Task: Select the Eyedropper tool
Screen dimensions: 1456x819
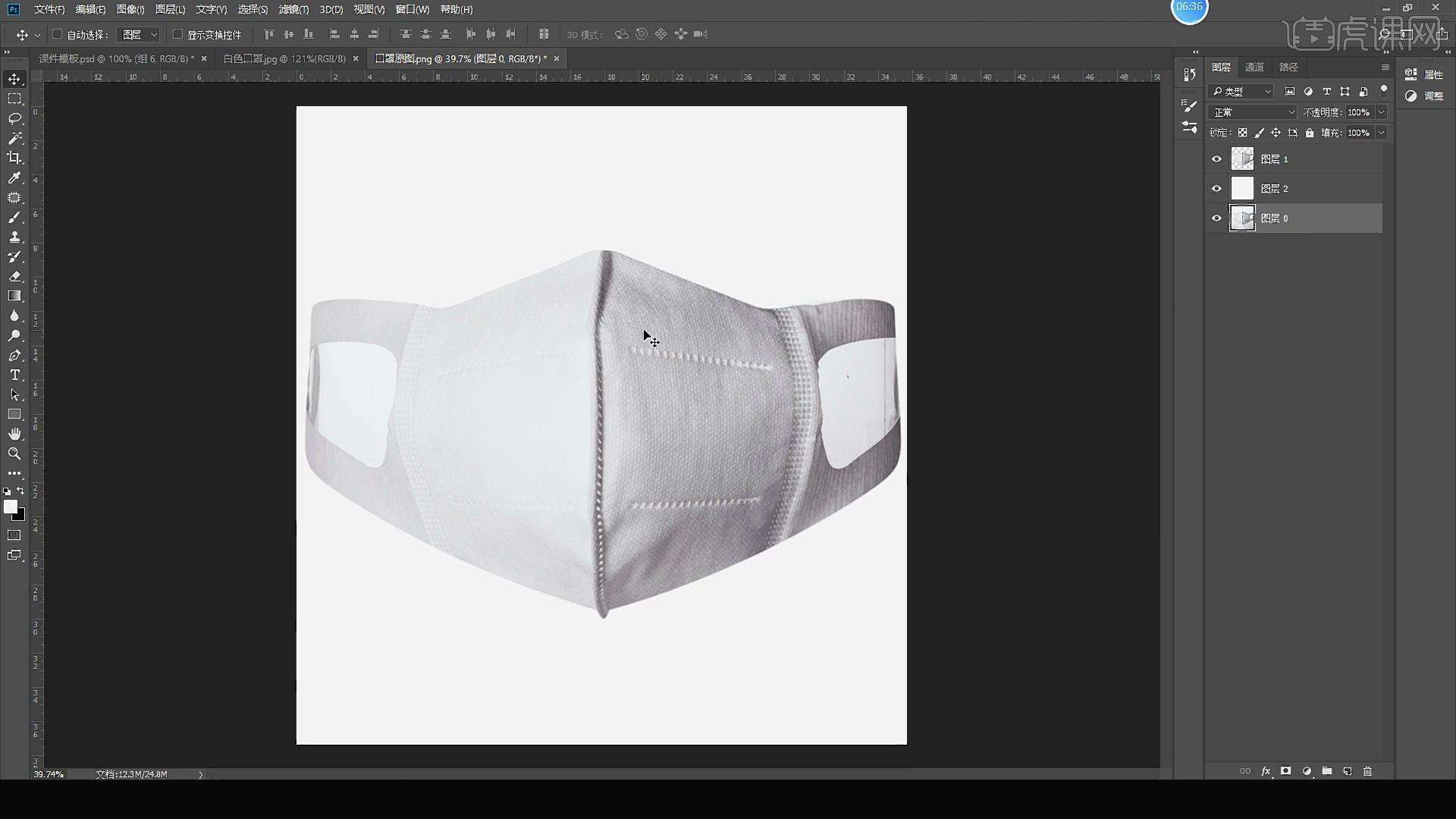Action: pyautogui.click(x=14, y=177)
